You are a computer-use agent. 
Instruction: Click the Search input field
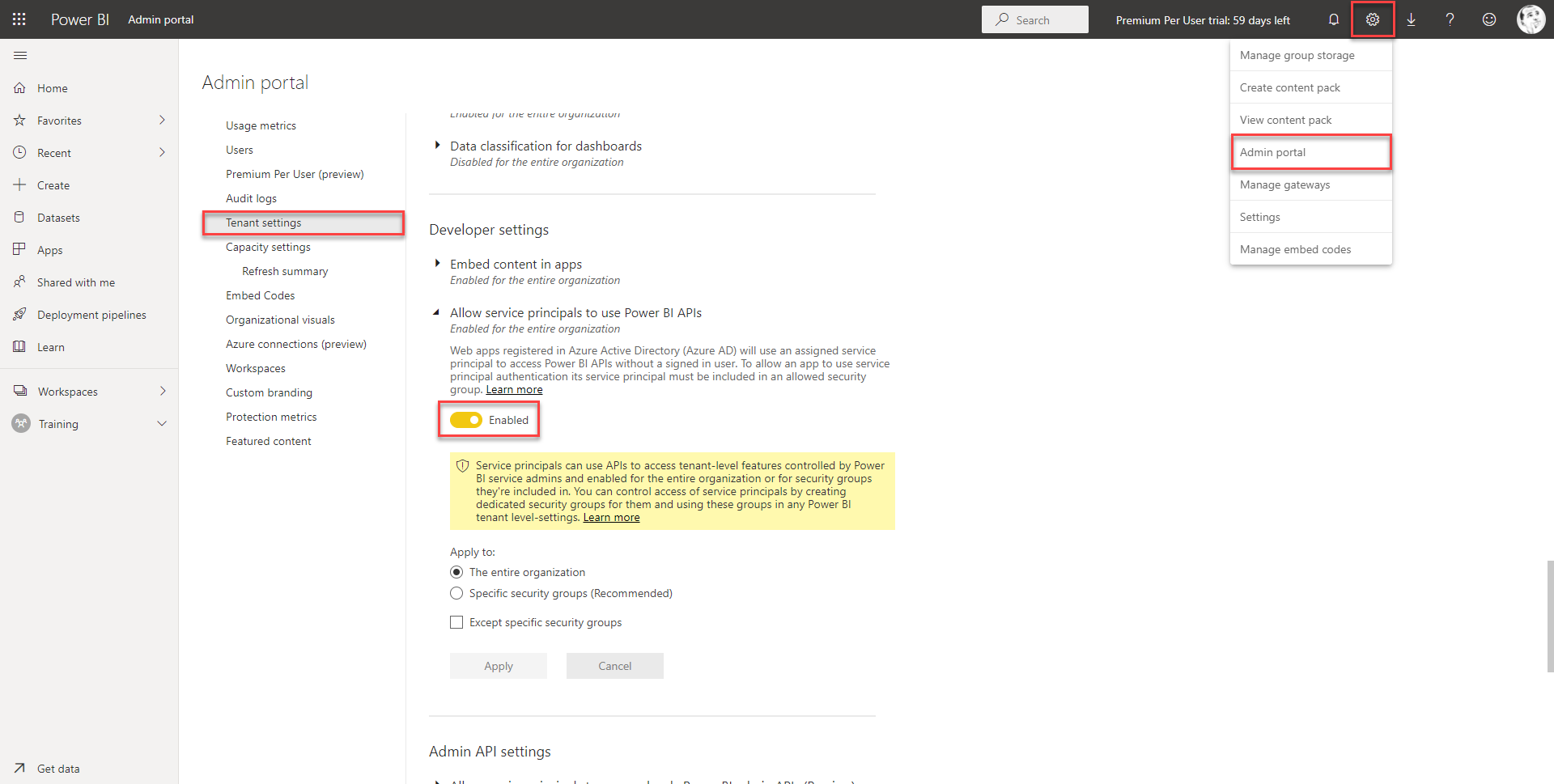point(1035,19)
